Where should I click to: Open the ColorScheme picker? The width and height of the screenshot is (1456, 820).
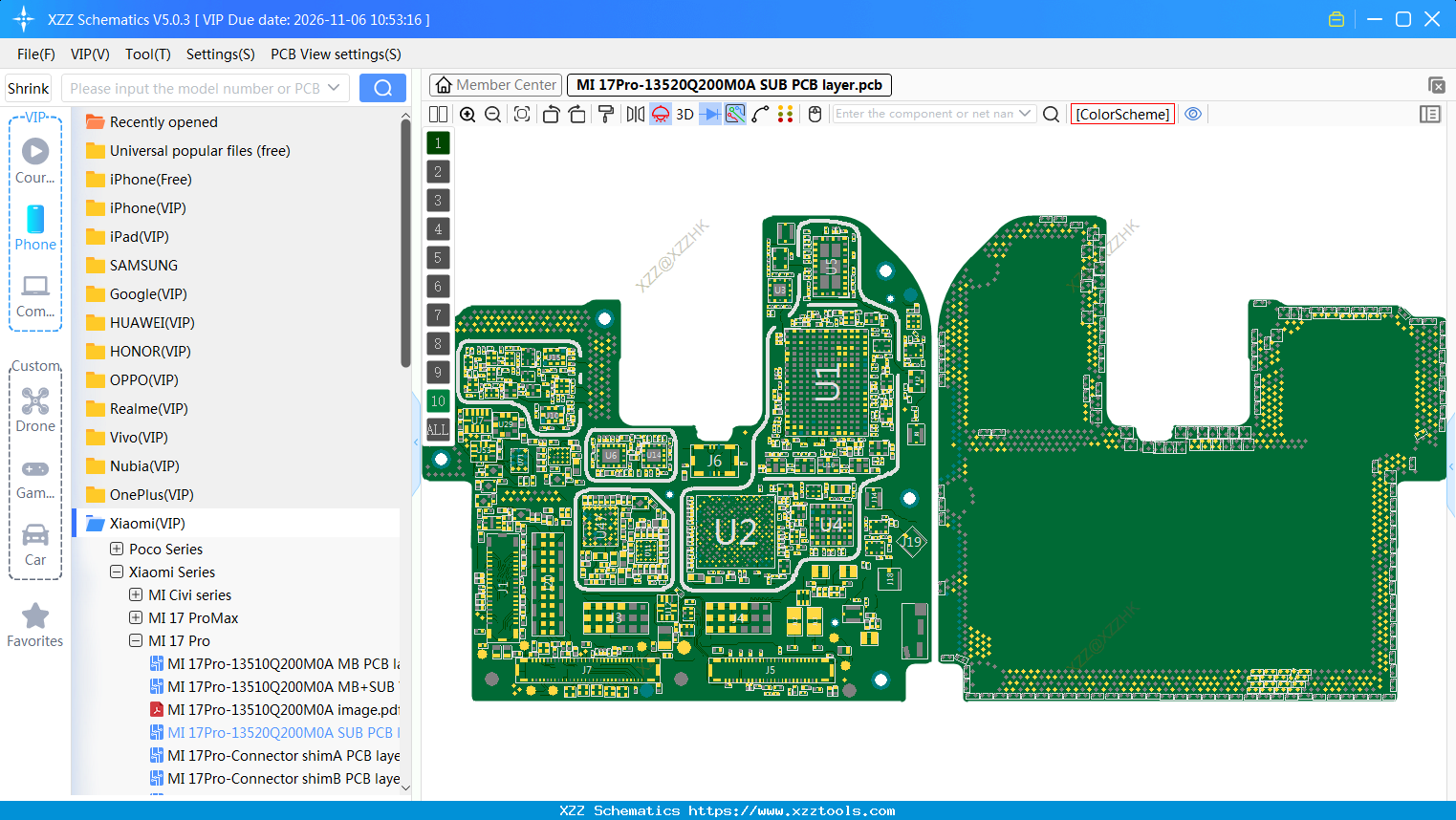1122,114
